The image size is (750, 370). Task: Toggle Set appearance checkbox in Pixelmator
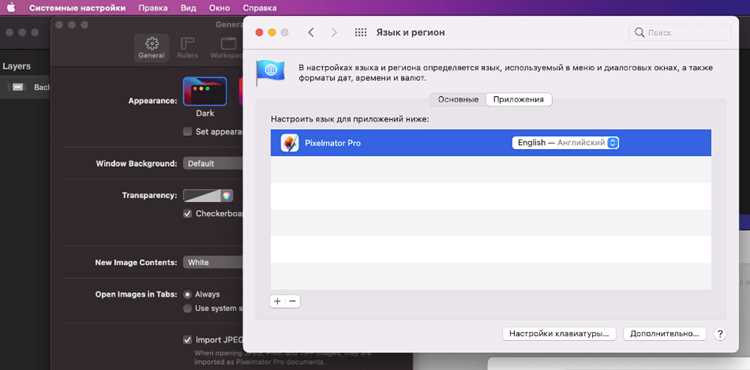click(188, 131)
